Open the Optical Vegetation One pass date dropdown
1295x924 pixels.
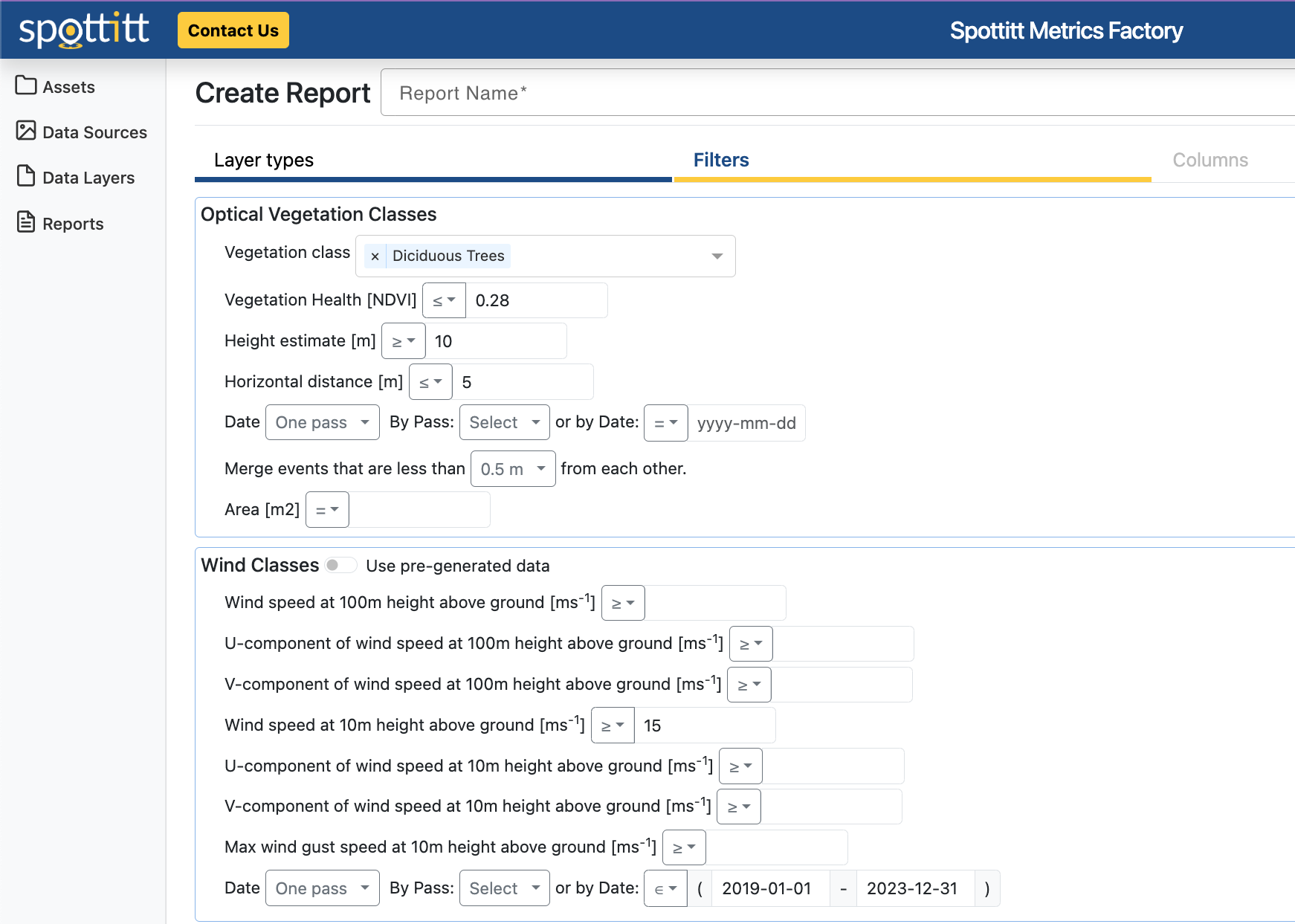pos(322,423)
